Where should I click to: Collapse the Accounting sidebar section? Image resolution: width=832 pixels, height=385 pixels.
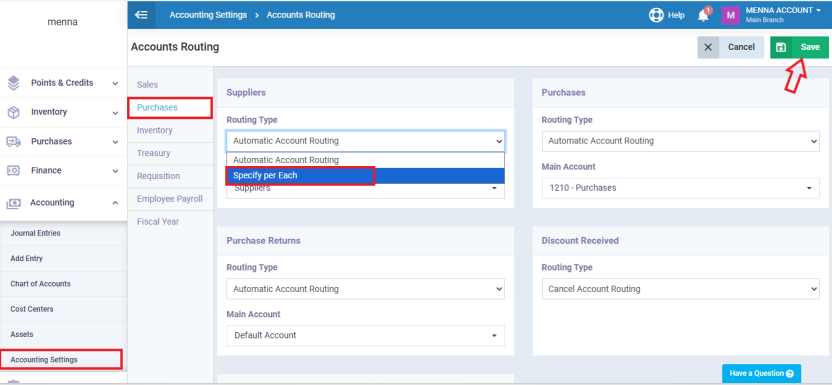point(115,203)
